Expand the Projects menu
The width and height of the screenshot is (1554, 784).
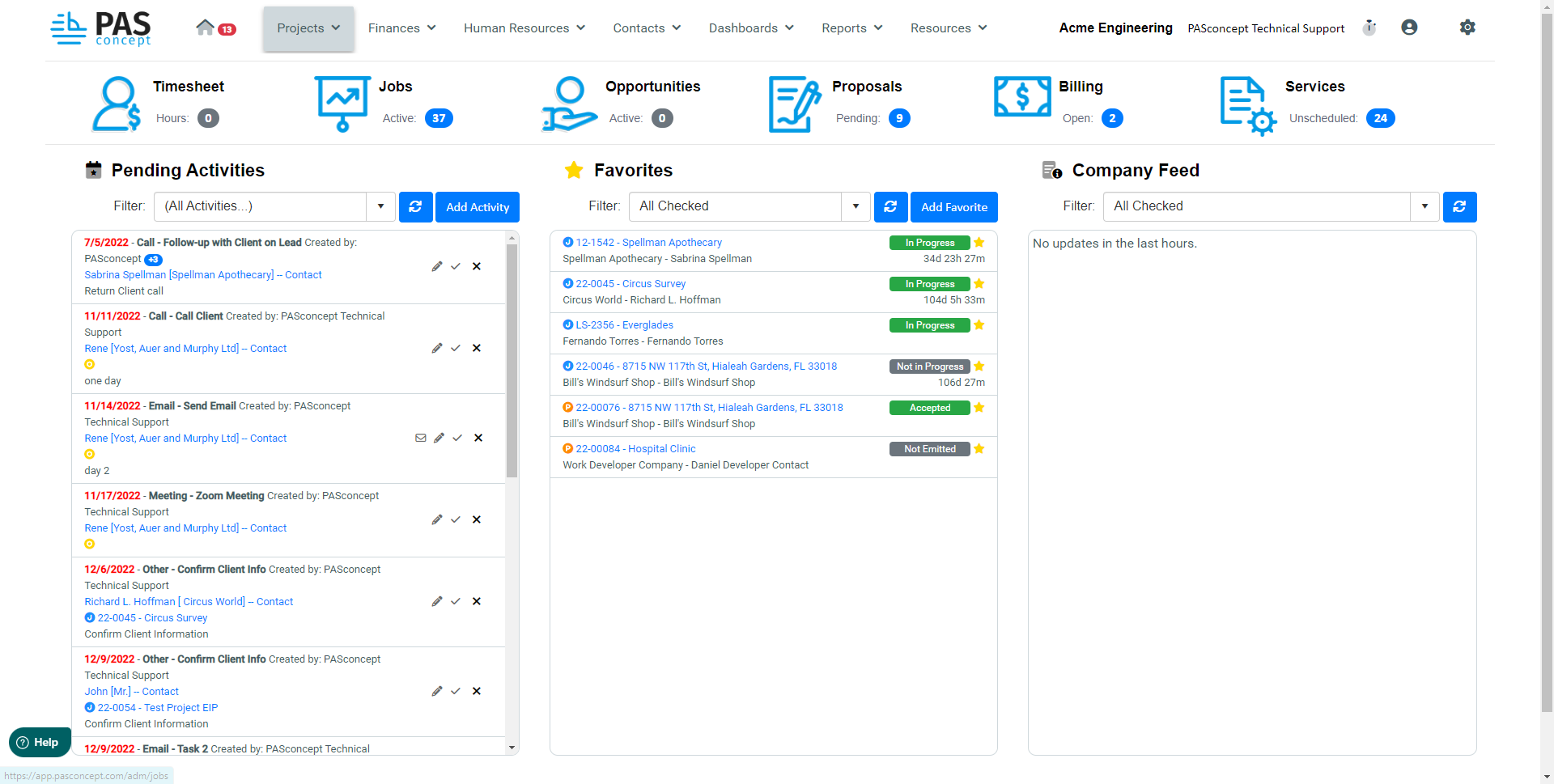tap(308, 28)
